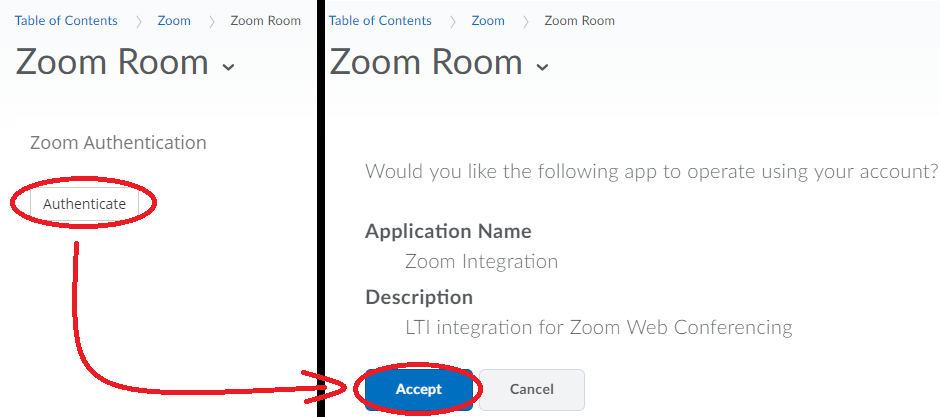Click the Zoom Integration application name text

[x=481, y=262]
